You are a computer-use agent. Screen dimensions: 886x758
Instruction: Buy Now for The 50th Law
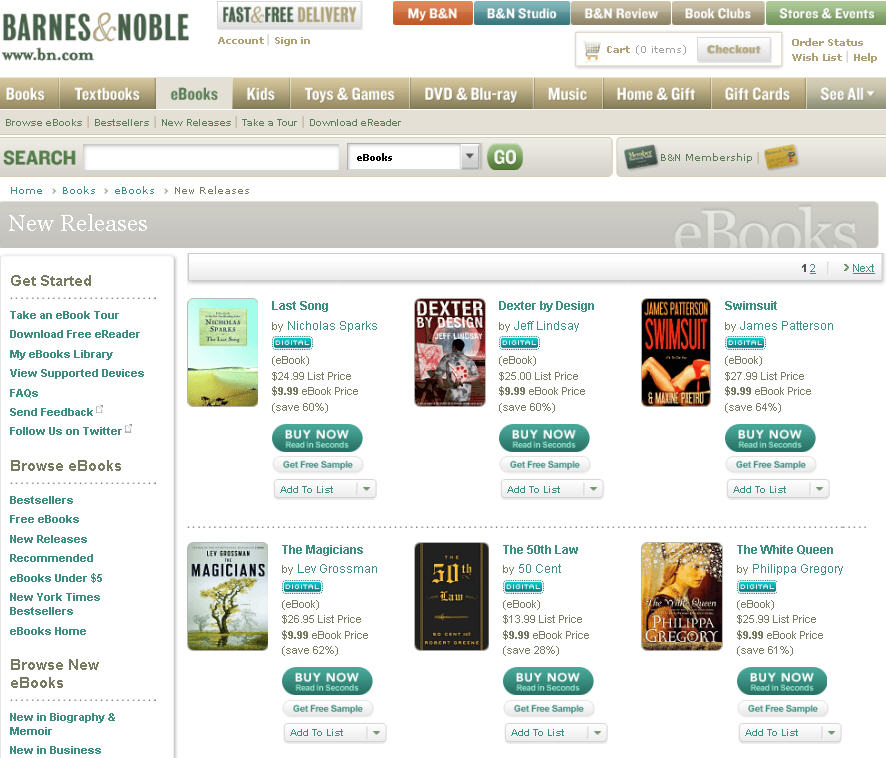[x=548, y=681]
